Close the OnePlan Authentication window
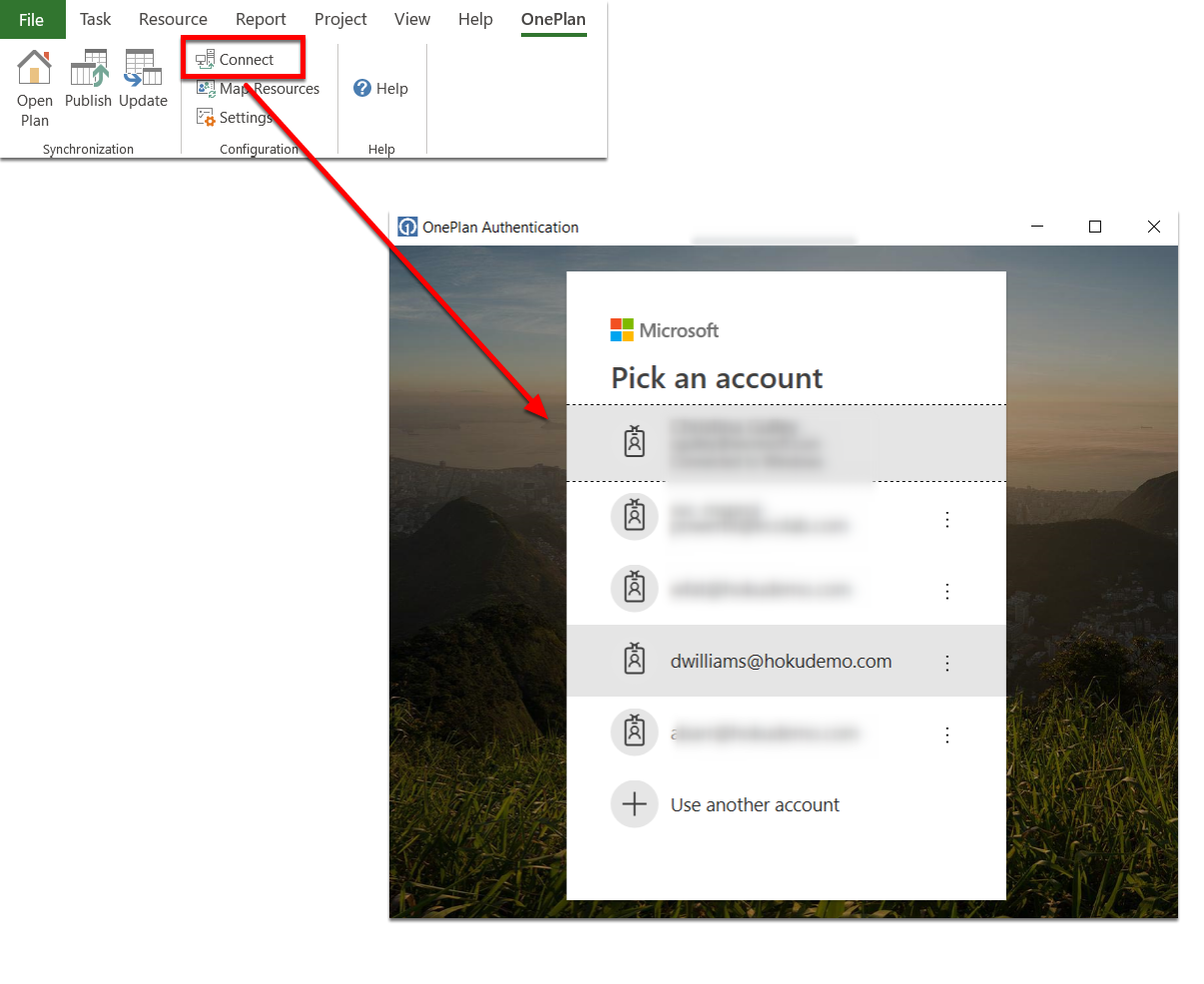Image resolution: width=1204 pixels, height=984 pixels. (1154, 227)
